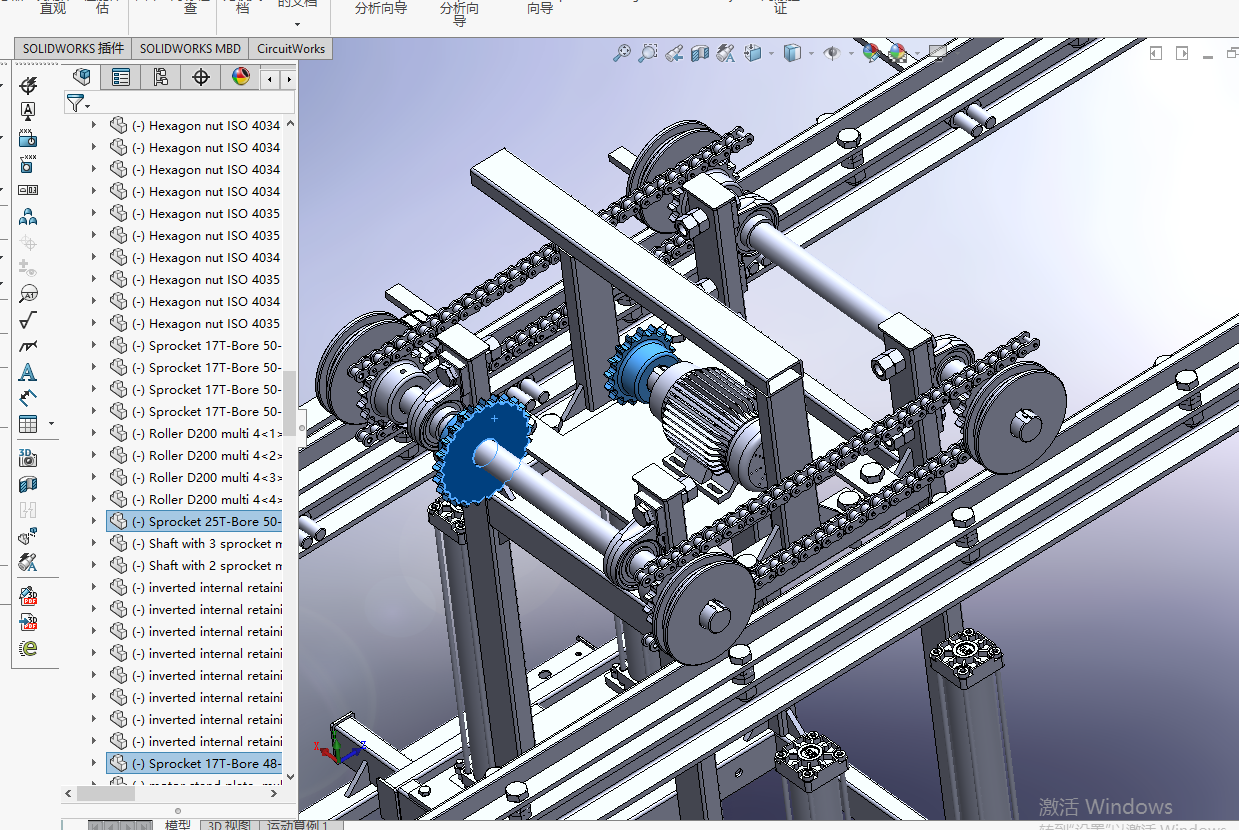
Task: Switch to the SOLIDWORKS MBD tab
Action: pos(189,48)
